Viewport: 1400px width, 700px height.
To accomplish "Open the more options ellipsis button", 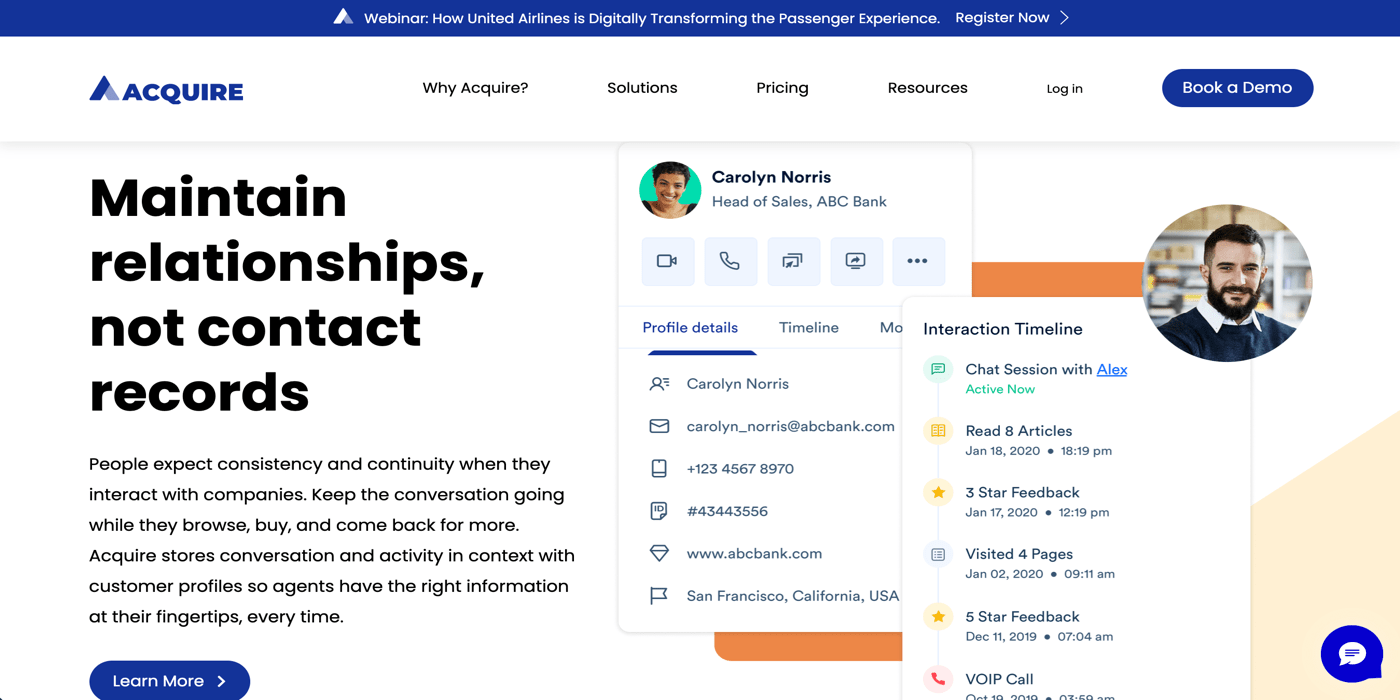I will click(x=918, y=261).
